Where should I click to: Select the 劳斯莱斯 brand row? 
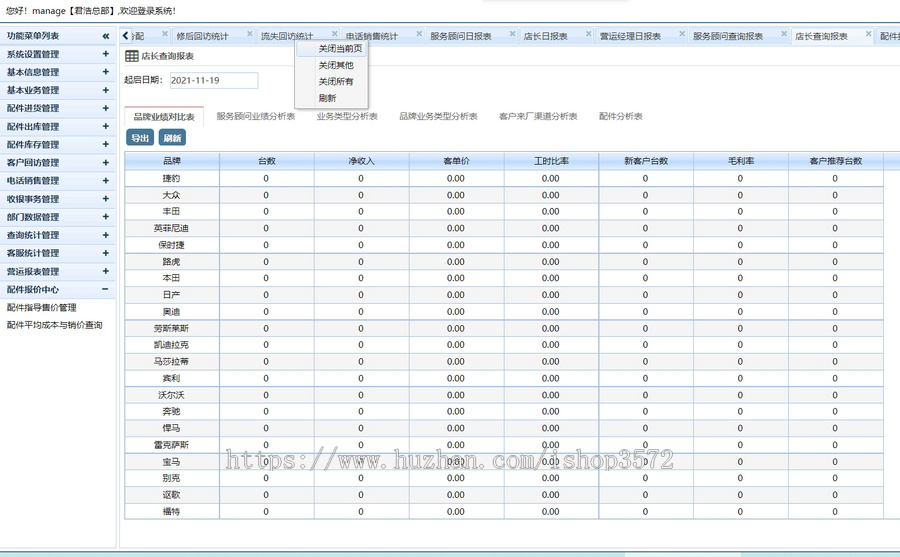pyautogui.click(x=504, y=328)
